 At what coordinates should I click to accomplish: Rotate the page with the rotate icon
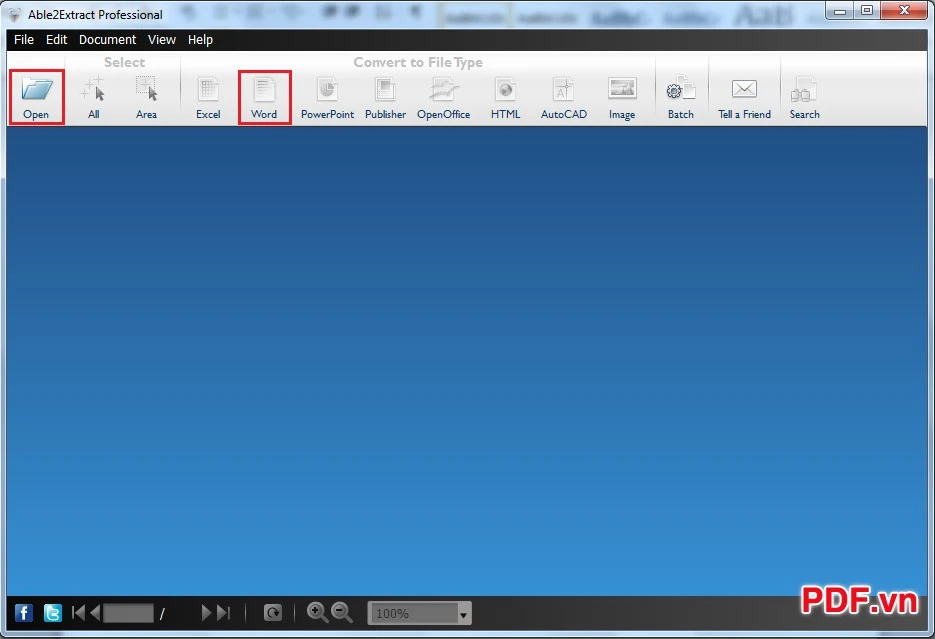click(x=273, y=613)
